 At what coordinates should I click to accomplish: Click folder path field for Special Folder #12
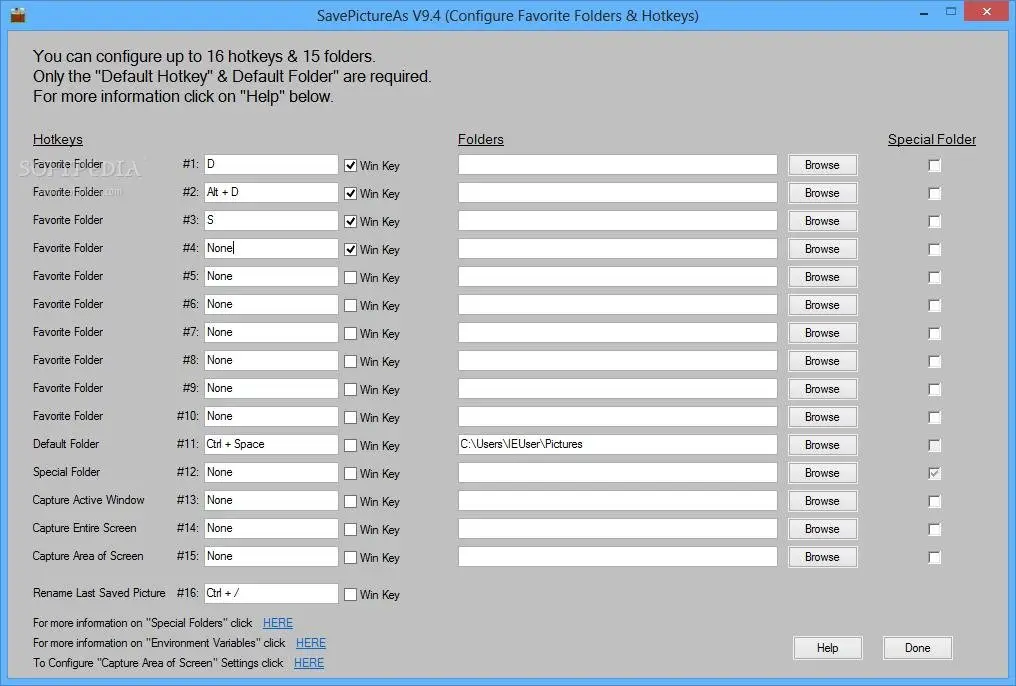pos(618,473)
